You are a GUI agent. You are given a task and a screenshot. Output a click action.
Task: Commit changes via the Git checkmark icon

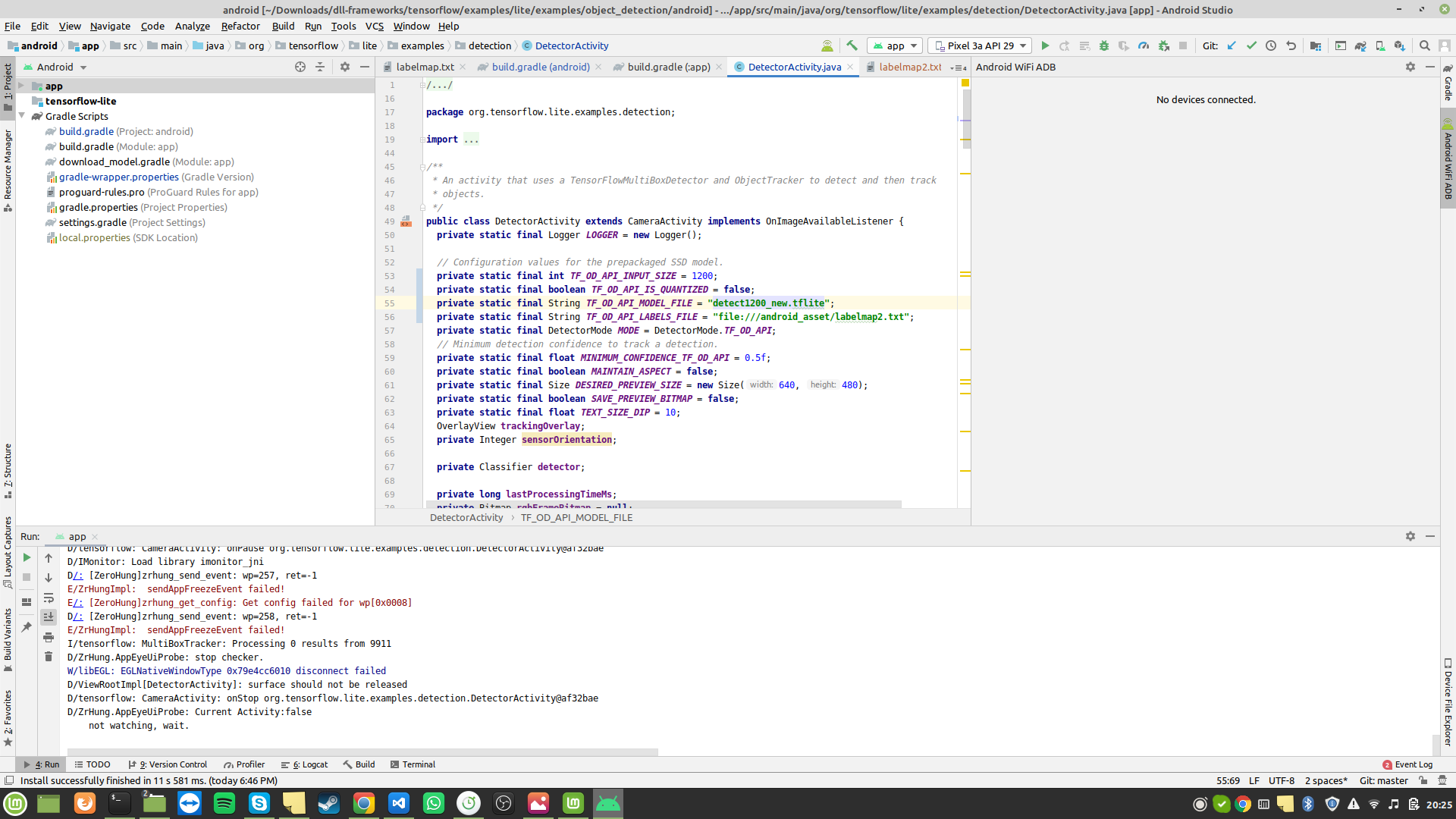(x=1251, y=45)
